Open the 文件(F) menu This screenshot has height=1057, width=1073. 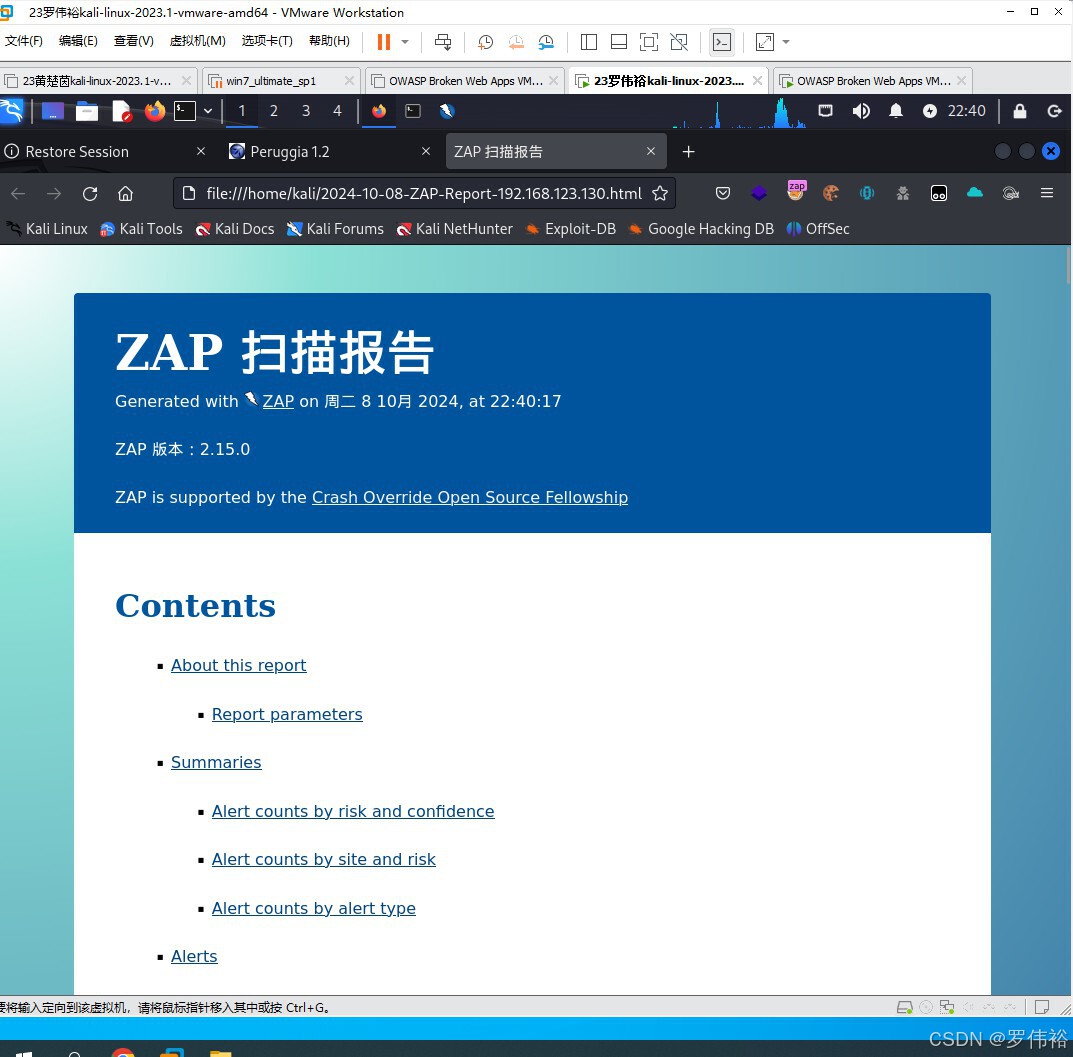point(23,41)
